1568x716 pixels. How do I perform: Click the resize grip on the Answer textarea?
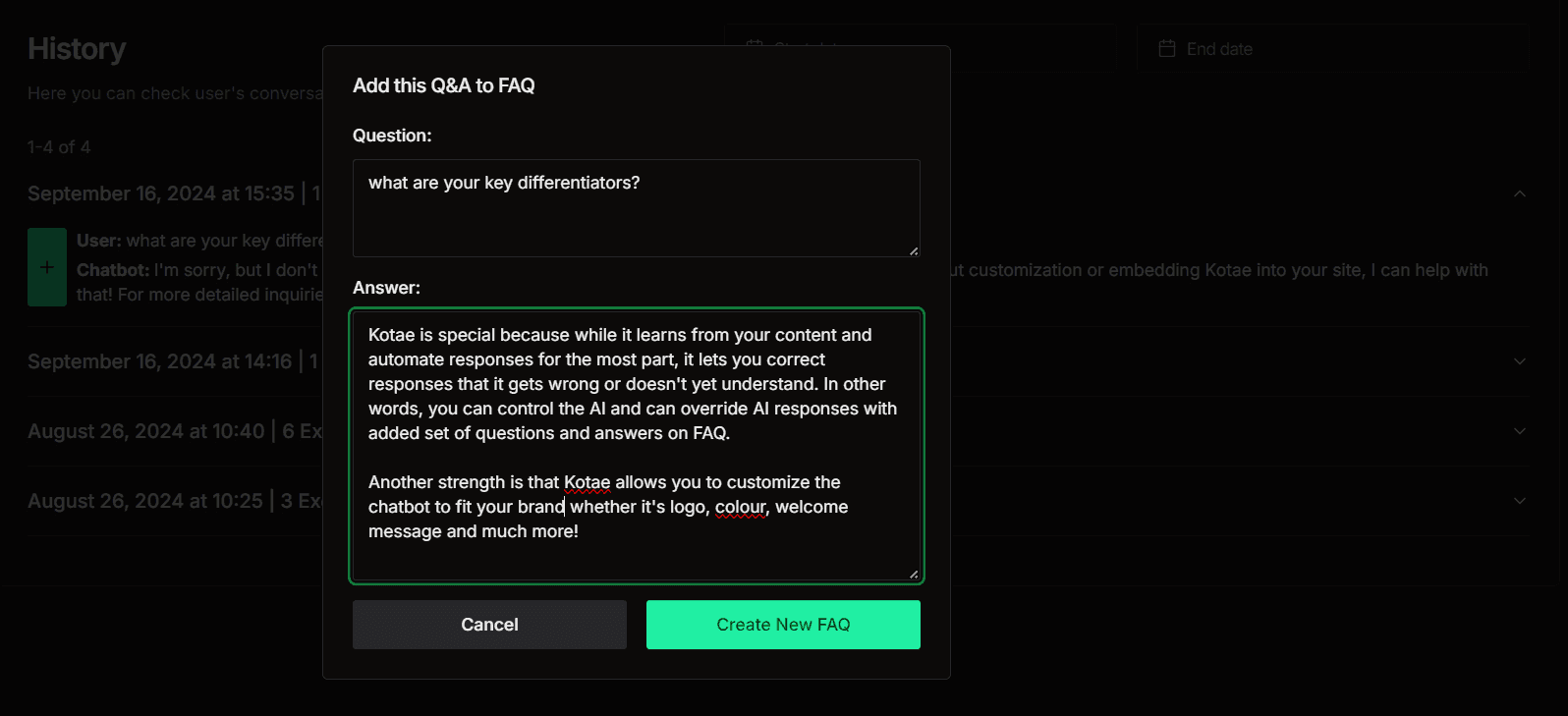[x=914, y=574]
